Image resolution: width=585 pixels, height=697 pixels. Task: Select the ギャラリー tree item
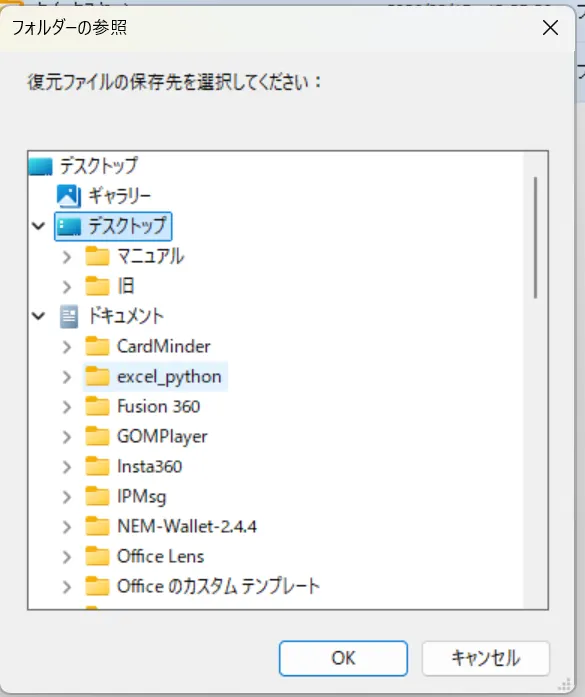click(120, 196)
